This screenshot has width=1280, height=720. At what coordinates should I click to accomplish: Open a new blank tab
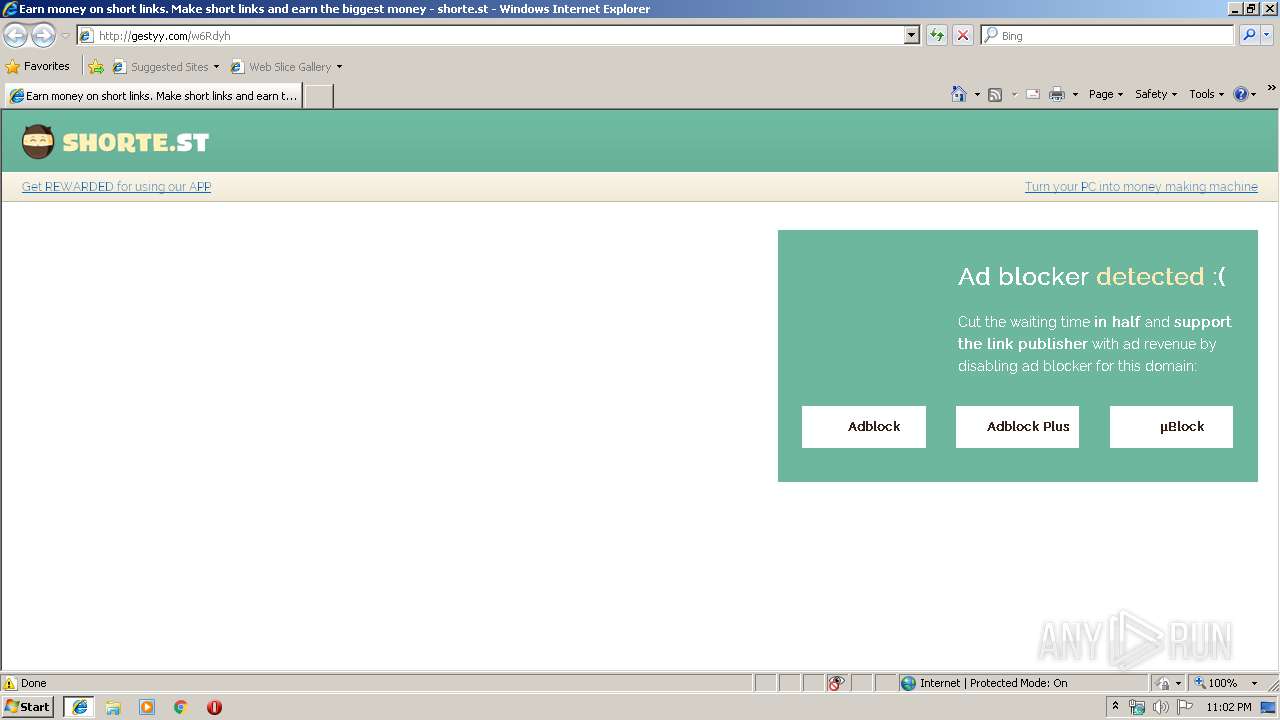(318, 96)
